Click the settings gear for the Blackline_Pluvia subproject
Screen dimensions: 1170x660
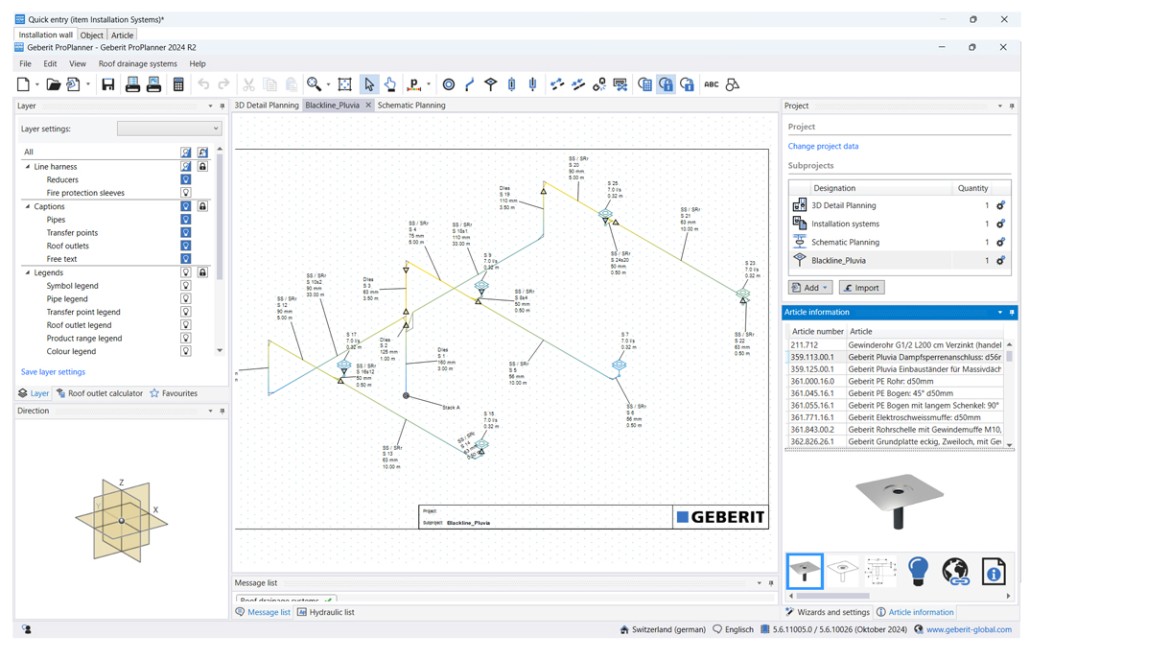pyautogui.click(x=1000, y=260)
